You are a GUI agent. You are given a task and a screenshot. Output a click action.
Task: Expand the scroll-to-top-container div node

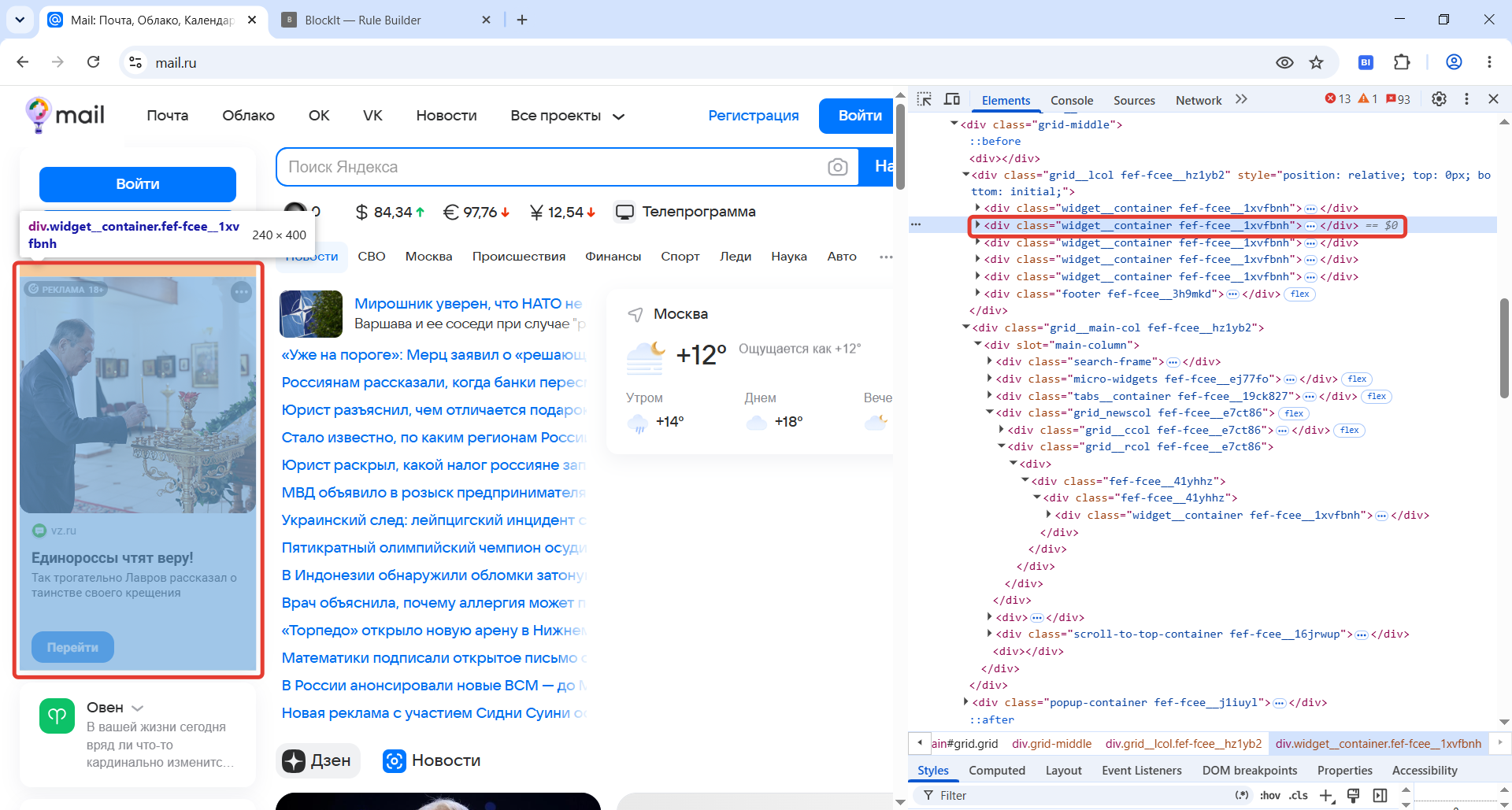click(990, 634)
